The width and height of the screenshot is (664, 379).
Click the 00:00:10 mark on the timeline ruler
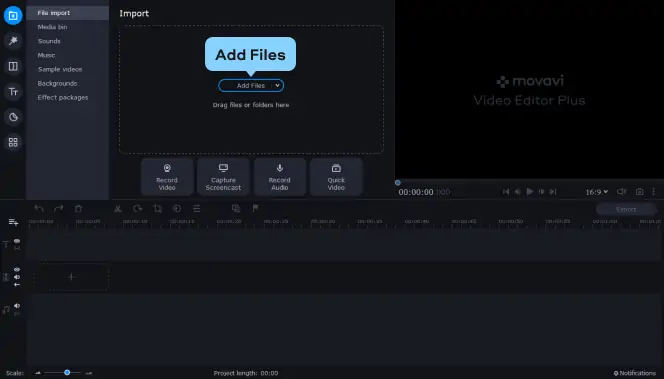click(135, 221)
